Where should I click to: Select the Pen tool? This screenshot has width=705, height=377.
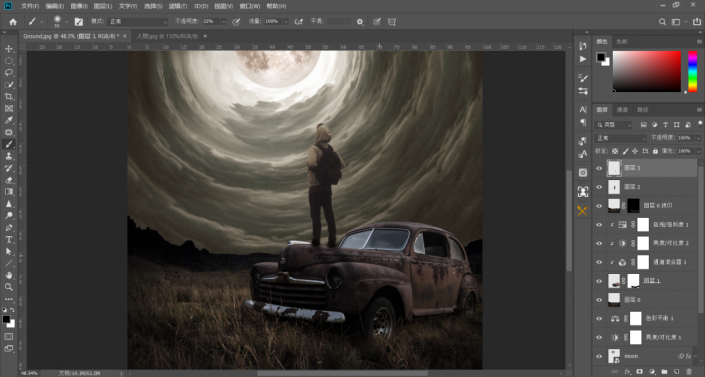[x=9, y=228]
